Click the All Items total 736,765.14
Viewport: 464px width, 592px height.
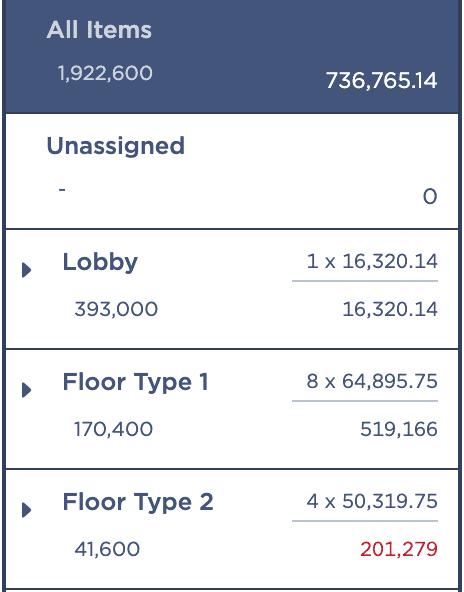381,81
